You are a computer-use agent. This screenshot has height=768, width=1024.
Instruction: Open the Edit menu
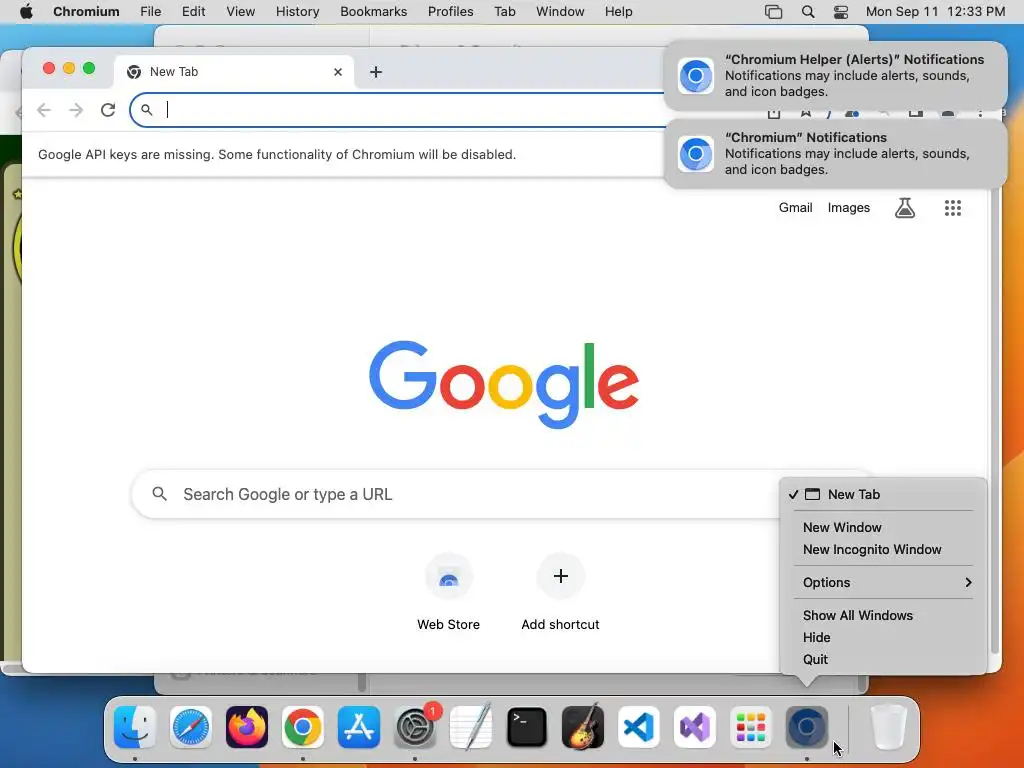tap(193, 12)
